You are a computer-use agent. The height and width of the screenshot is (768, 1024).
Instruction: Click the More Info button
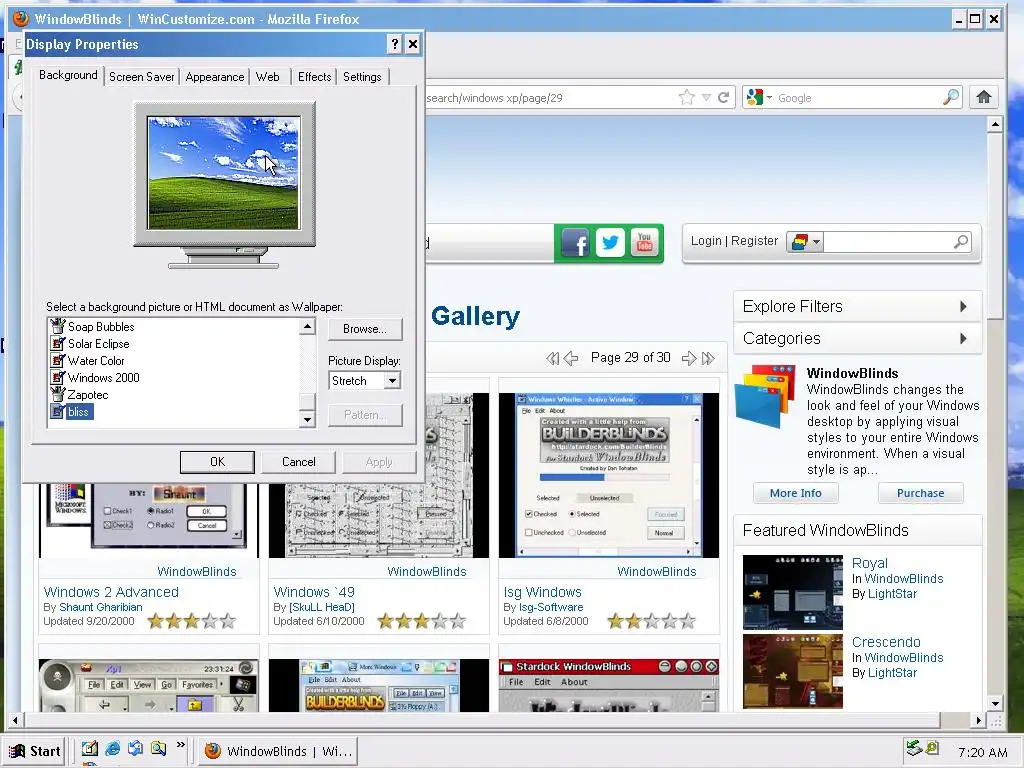(795, 493)
